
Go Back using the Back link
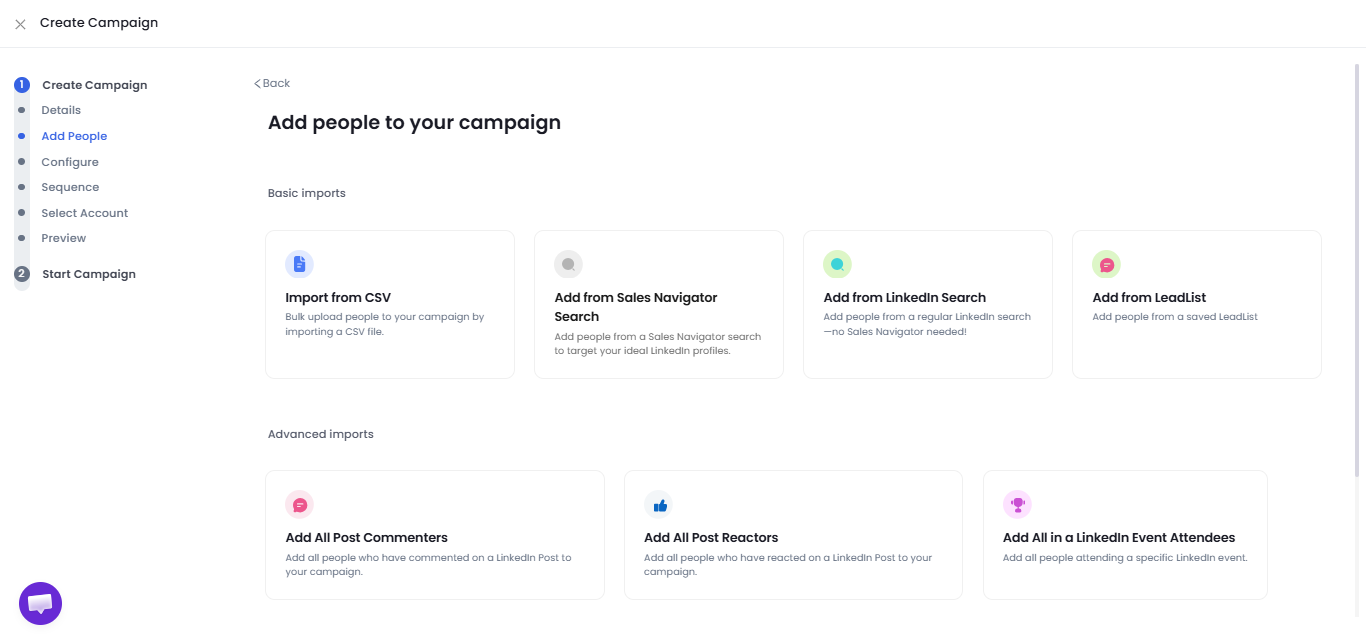271,83
